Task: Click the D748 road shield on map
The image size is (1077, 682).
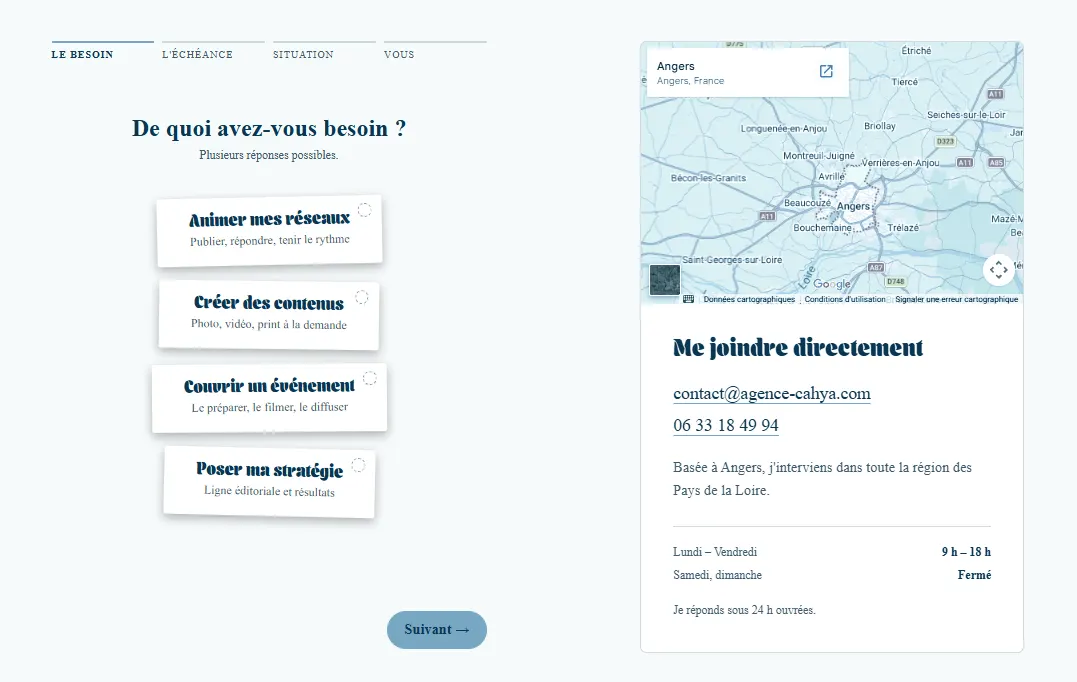Action: [896, 282]
